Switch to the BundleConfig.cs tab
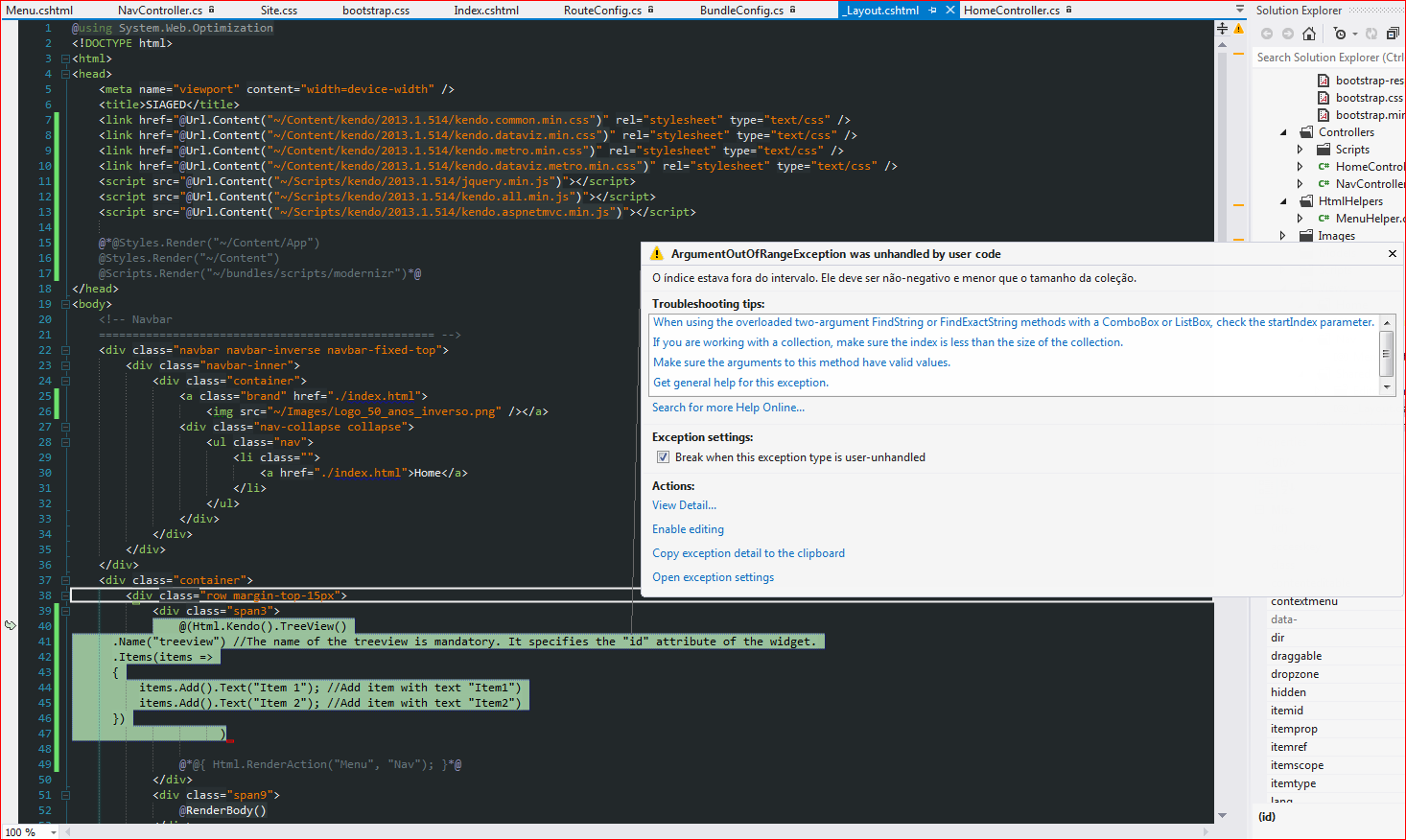 (x=741, y=11)
